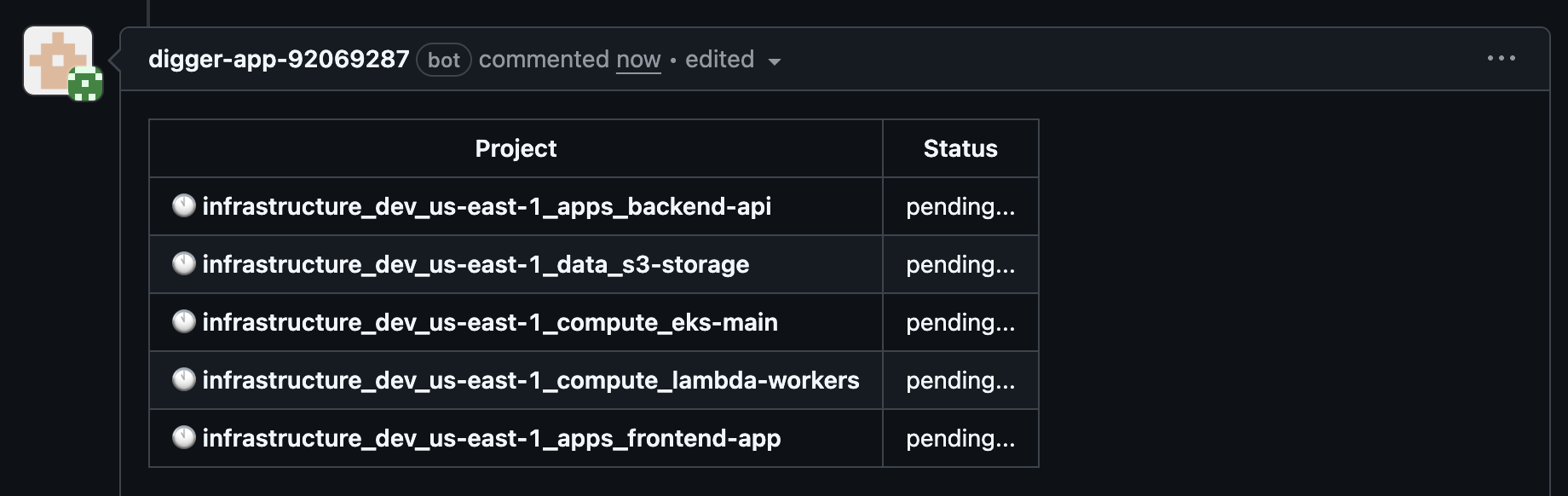The image size is (1568, 496).
Task: Click the clock icon beside compute_eks-main
Action: click(184, 321)
